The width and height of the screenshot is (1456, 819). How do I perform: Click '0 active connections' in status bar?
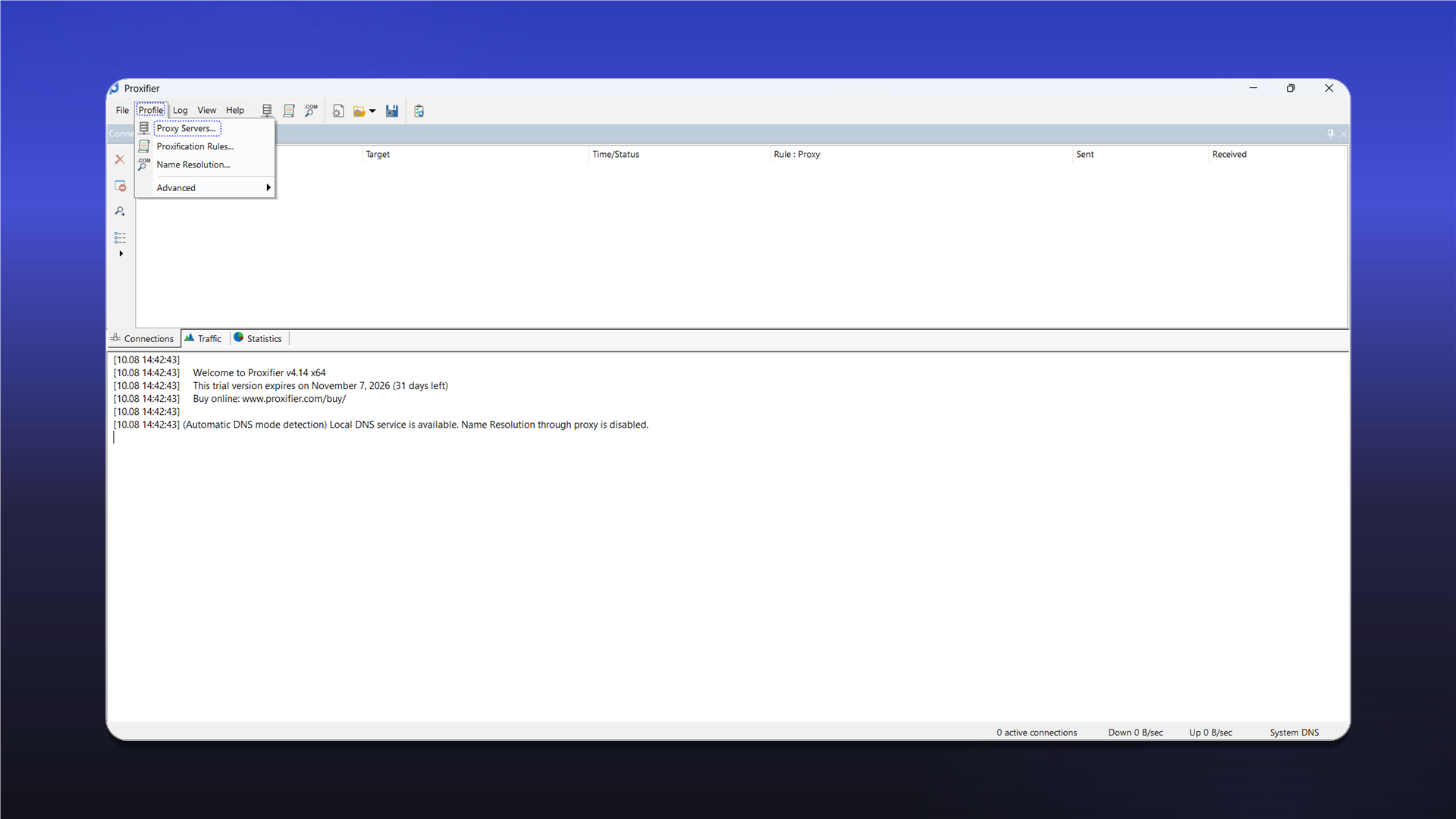click(1037, 733)
